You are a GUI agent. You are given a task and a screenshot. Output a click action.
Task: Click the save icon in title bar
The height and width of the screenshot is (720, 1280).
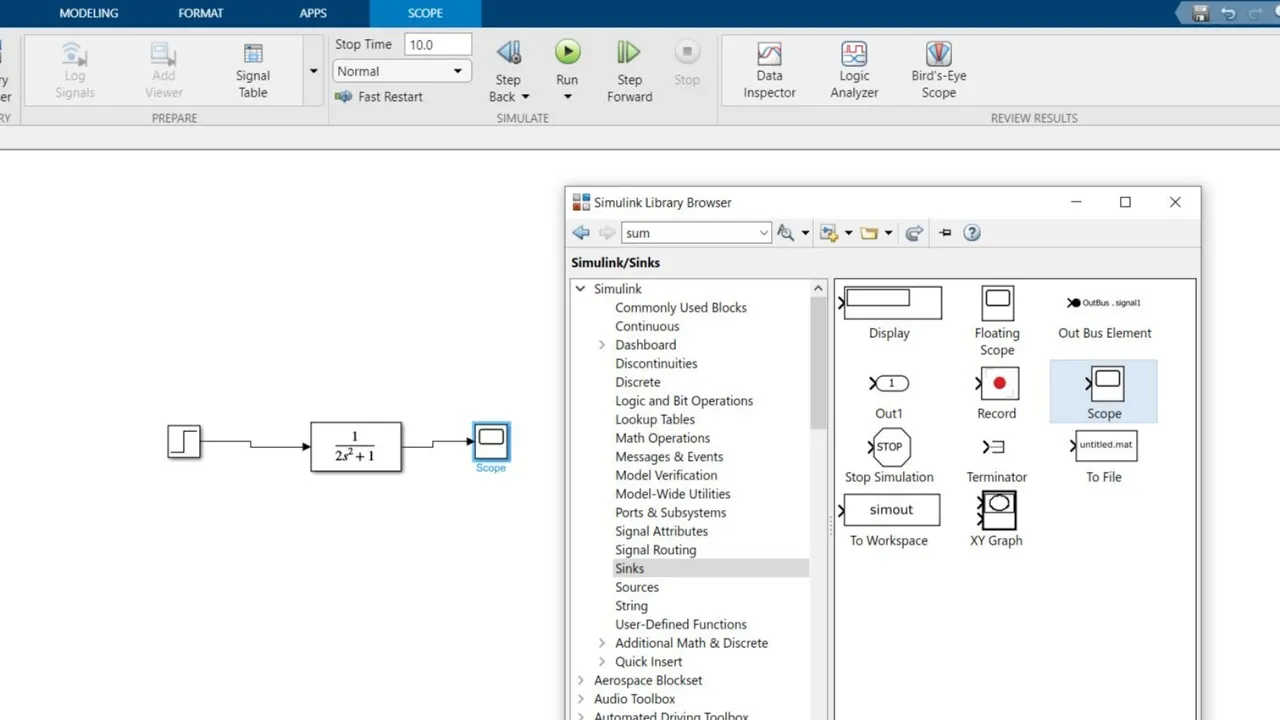point(1201,13)
